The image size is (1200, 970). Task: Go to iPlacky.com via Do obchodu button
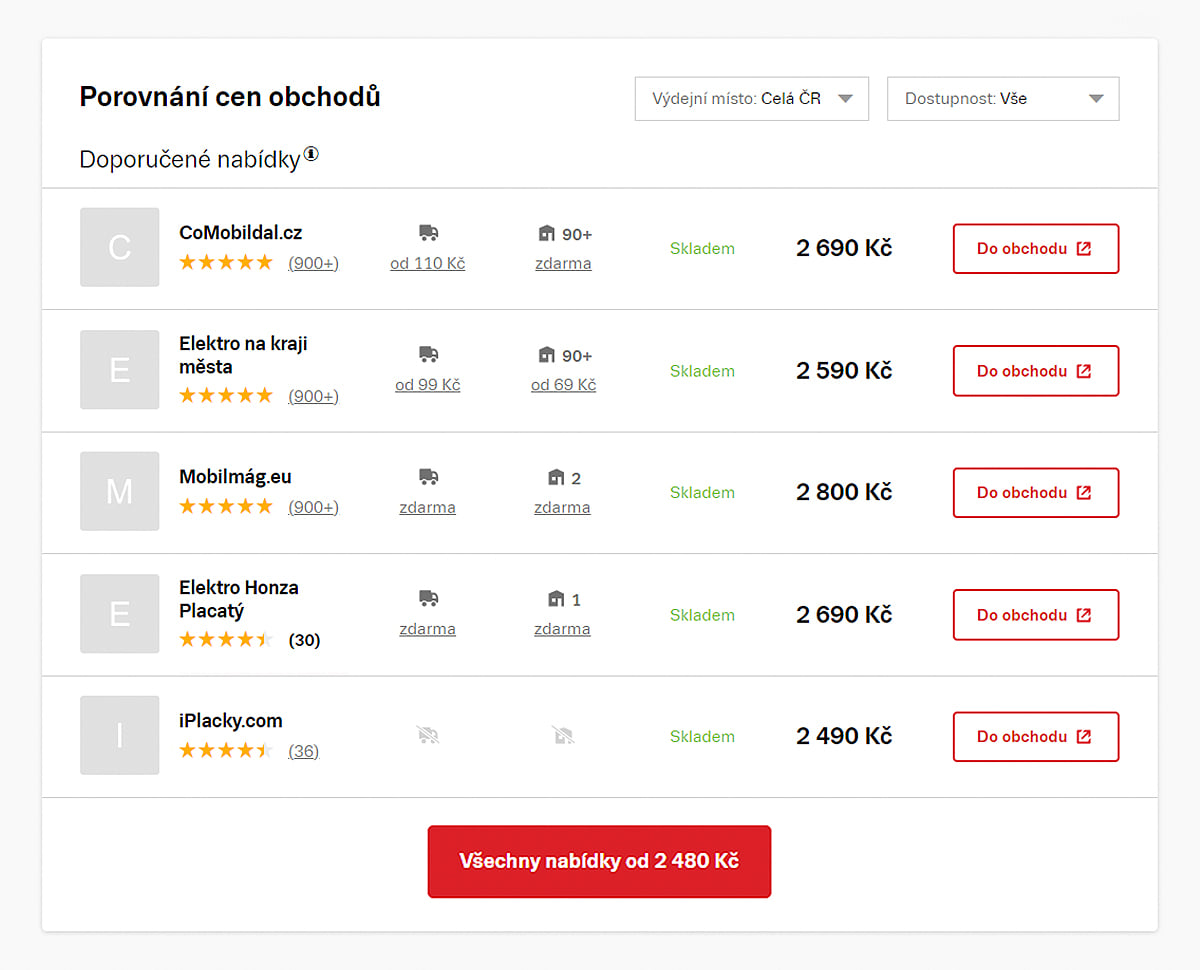coord(1036,737)
